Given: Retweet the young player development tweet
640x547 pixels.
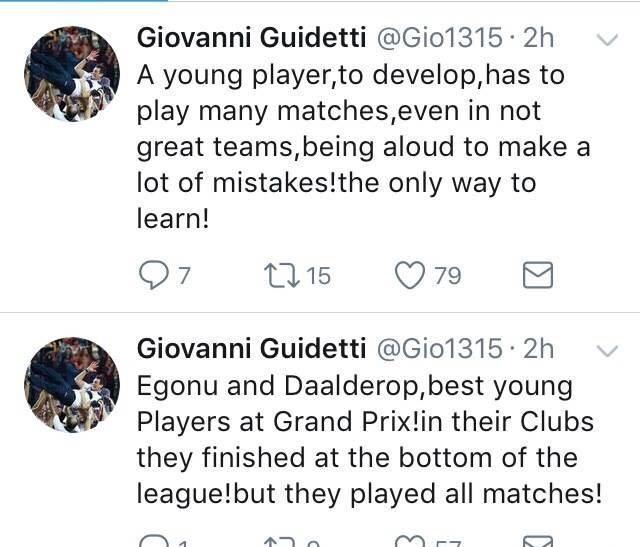Looking at the screenshot, I should 282,276.
